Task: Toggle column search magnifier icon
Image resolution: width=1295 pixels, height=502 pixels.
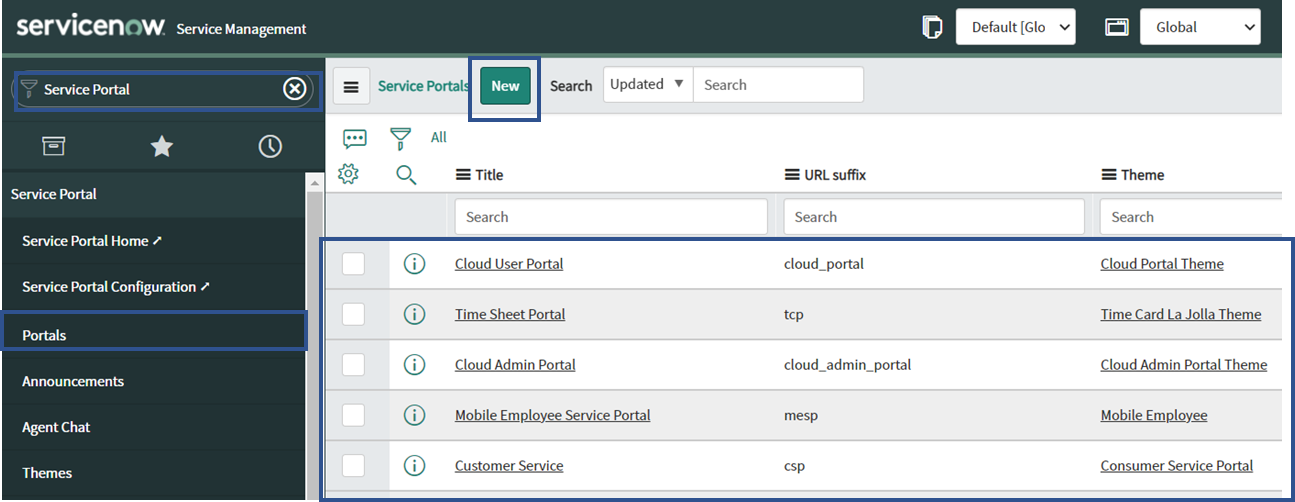Action: [x=406, y=175]
